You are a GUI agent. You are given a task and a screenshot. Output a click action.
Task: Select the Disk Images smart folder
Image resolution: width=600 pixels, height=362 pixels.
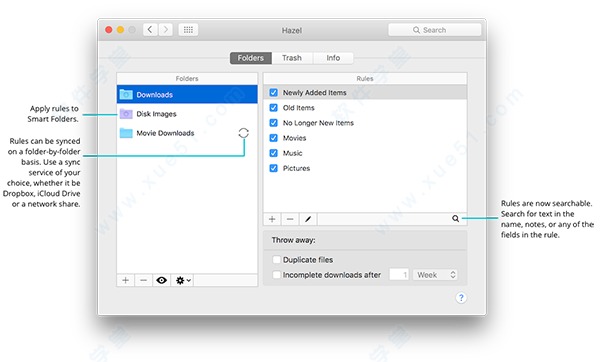pos(187,114)
